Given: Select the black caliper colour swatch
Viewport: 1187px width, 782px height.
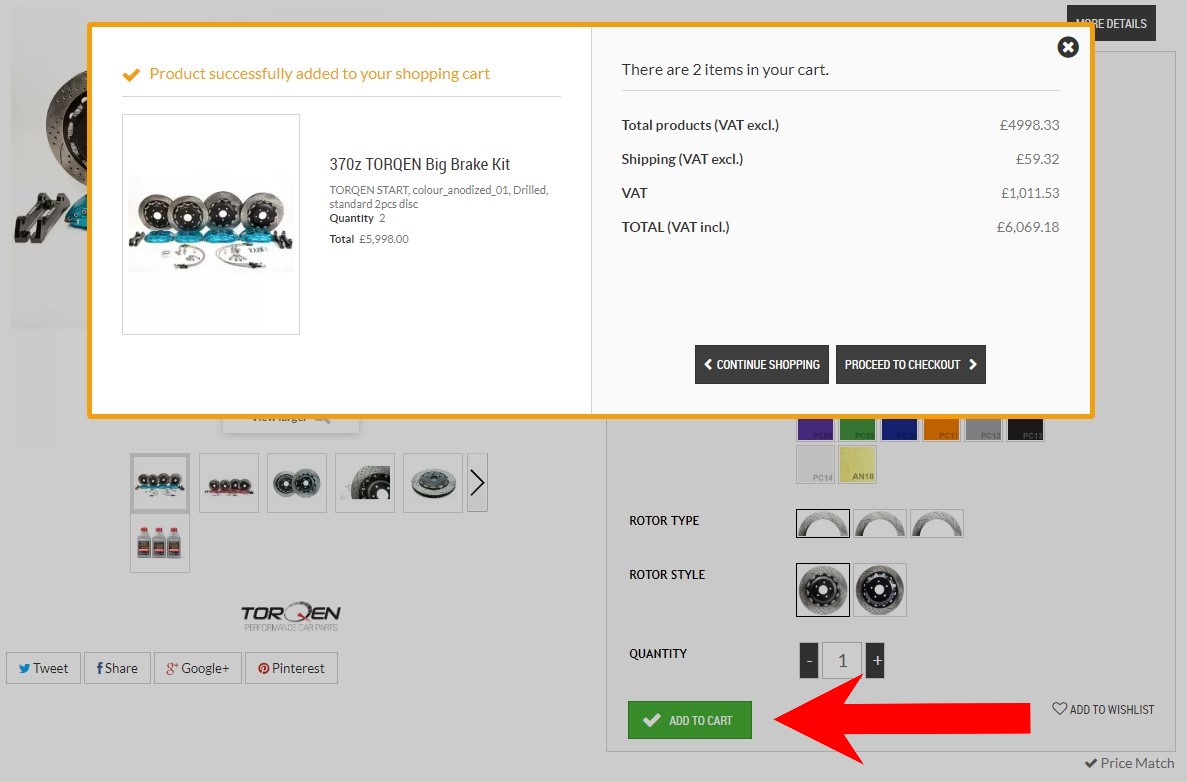Looking at the screenshot, I should point(1025,429).
